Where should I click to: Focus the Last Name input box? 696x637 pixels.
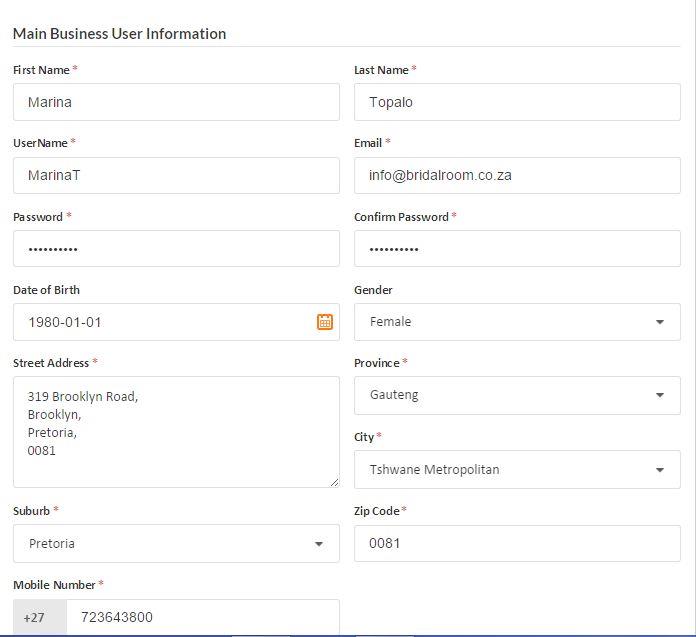(517, 102)
